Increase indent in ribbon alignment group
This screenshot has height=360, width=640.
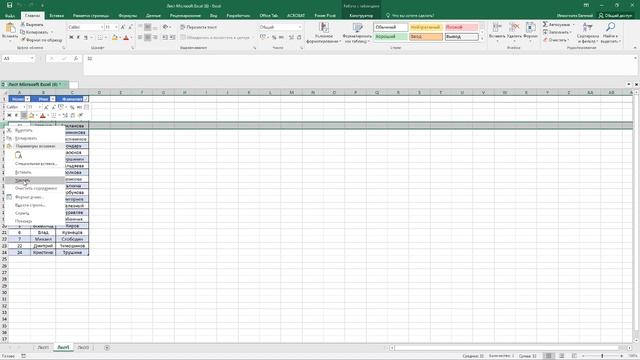coord(173,37)
